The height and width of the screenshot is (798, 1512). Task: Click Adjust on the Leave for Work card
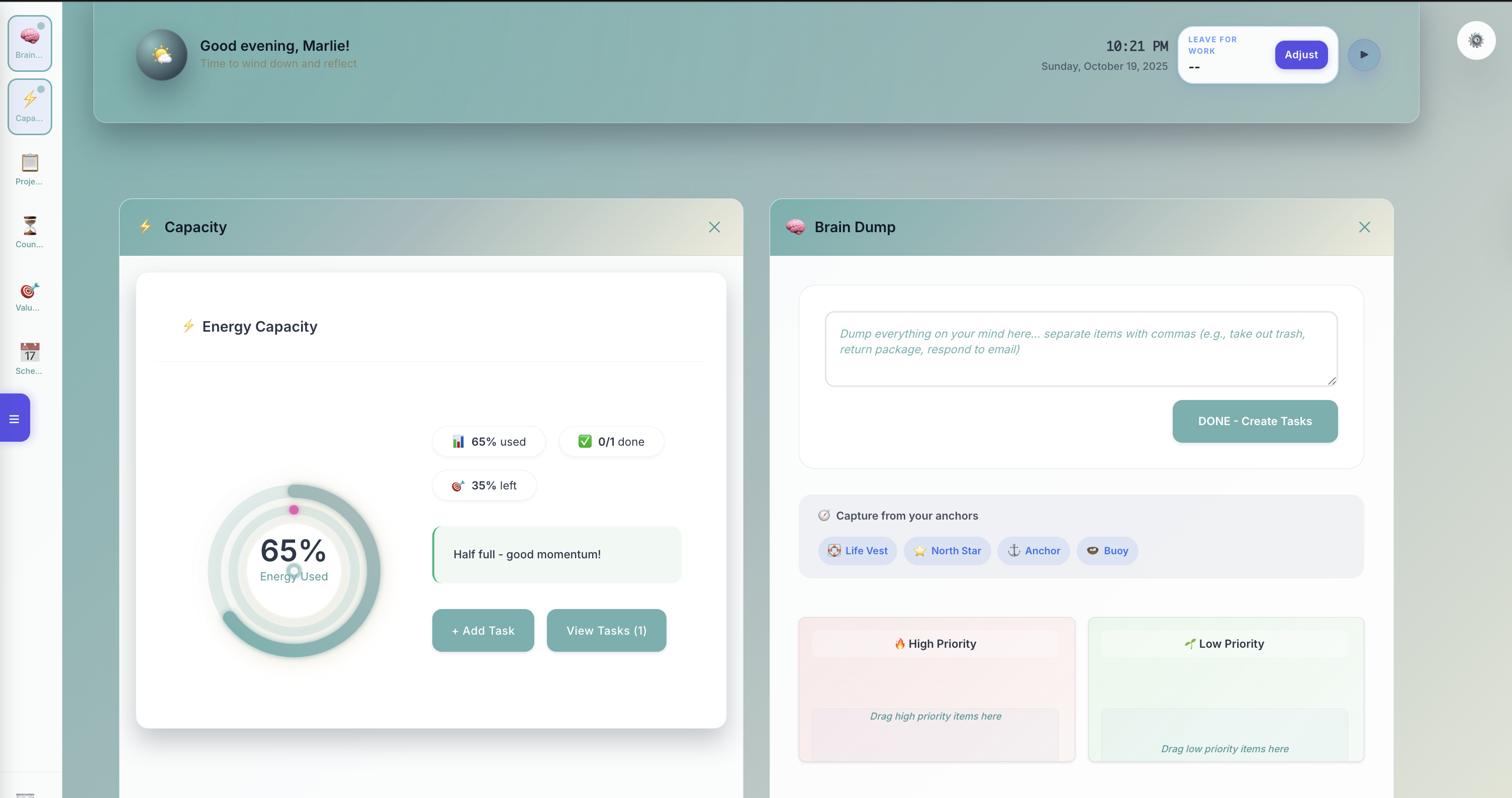point(1301,55)
